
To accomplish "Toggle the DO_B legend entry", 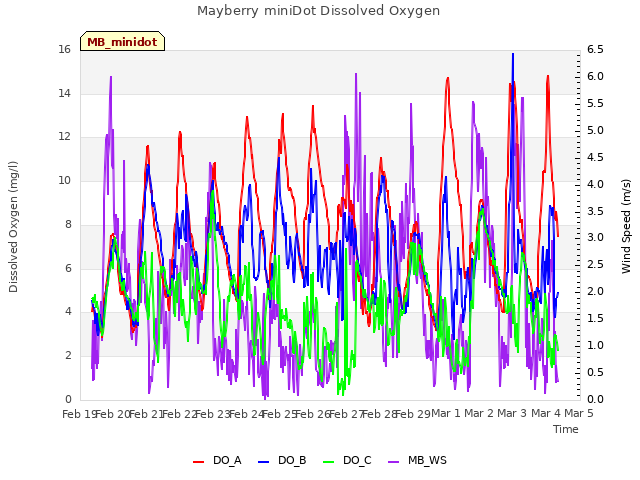I will (x=282, y=460).
